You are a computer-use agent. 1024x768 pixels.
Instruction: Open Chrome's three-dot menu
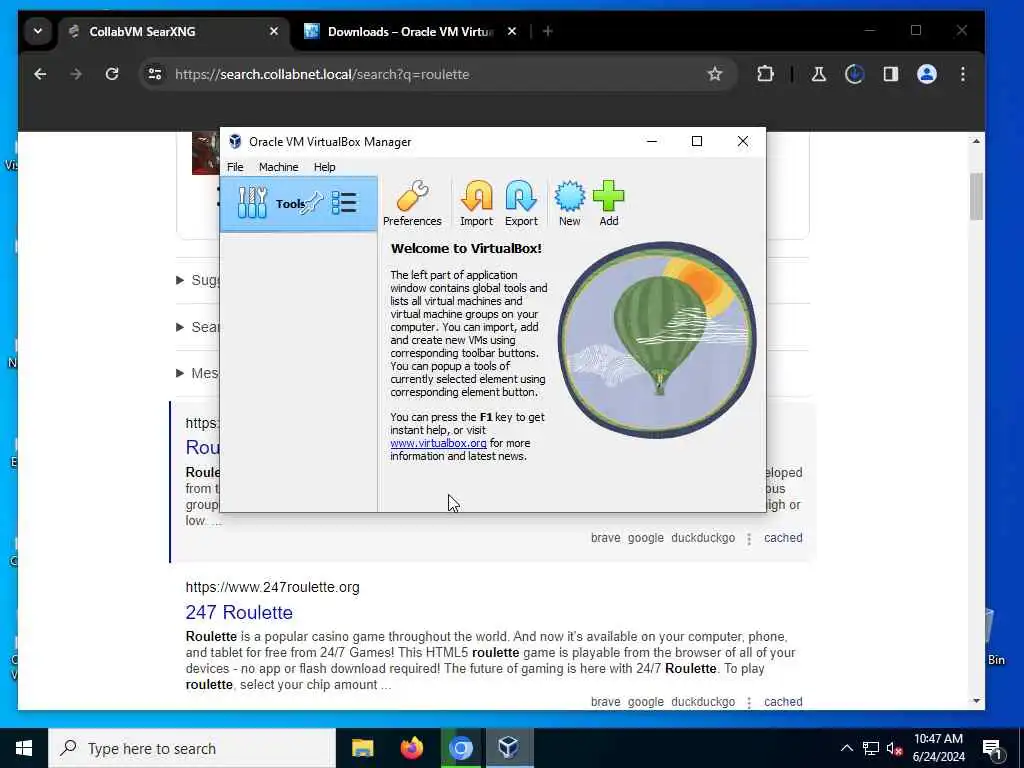963,74
